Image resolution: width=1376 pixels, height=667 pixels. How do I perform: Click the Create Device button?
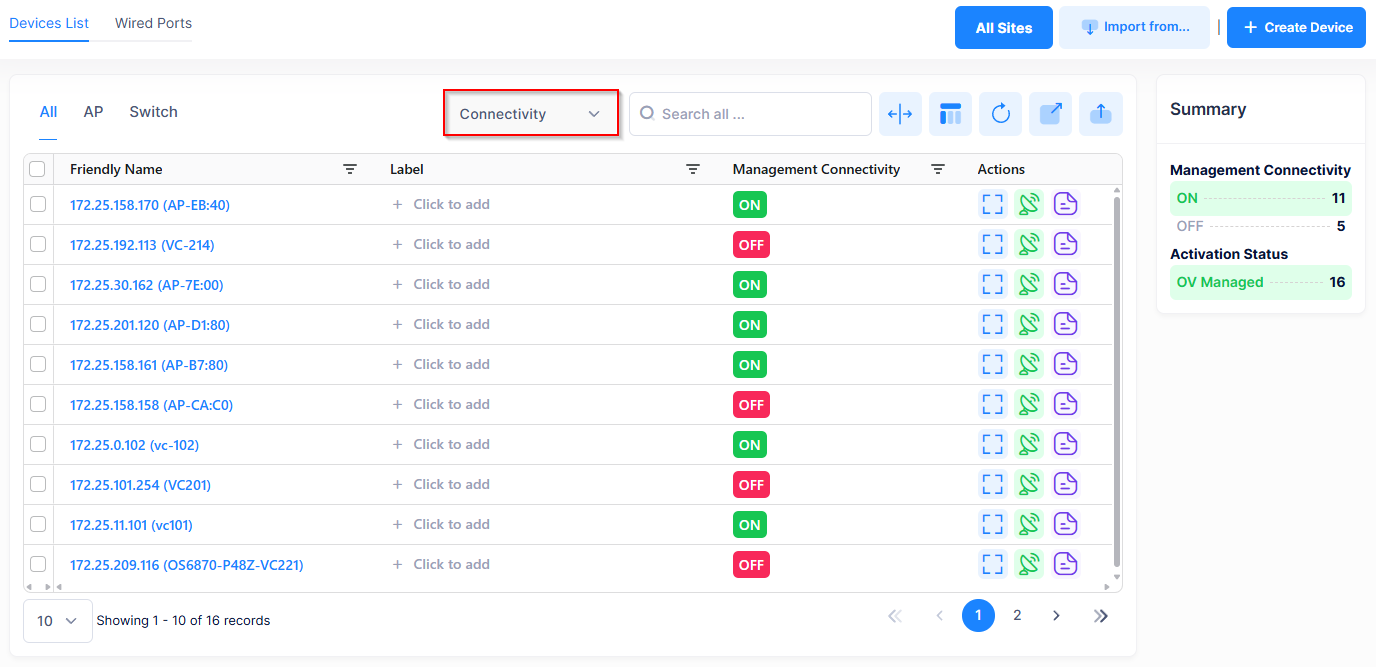(1295, 27)
